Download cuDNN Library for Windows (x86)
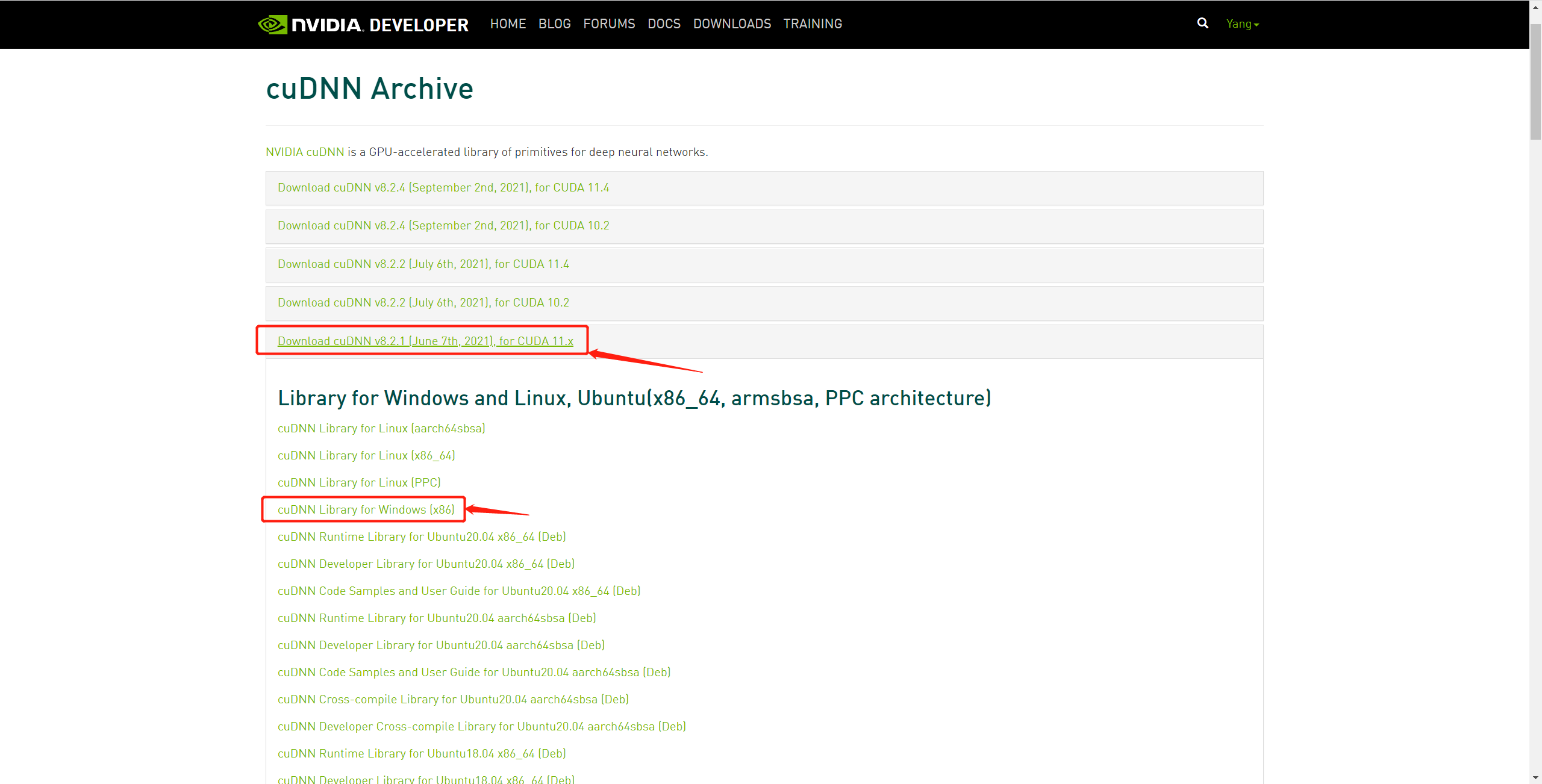This screenshot has width=1542, height=784. pos(366,510)
